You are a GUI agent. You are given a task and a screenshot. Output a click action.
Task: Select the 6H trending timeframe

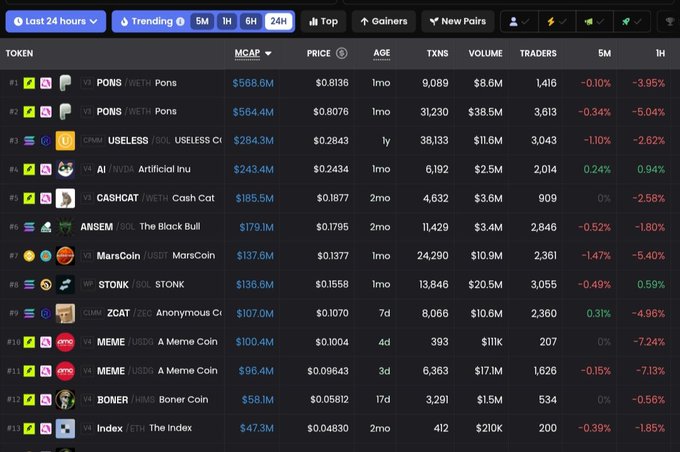tap(251, 21)
